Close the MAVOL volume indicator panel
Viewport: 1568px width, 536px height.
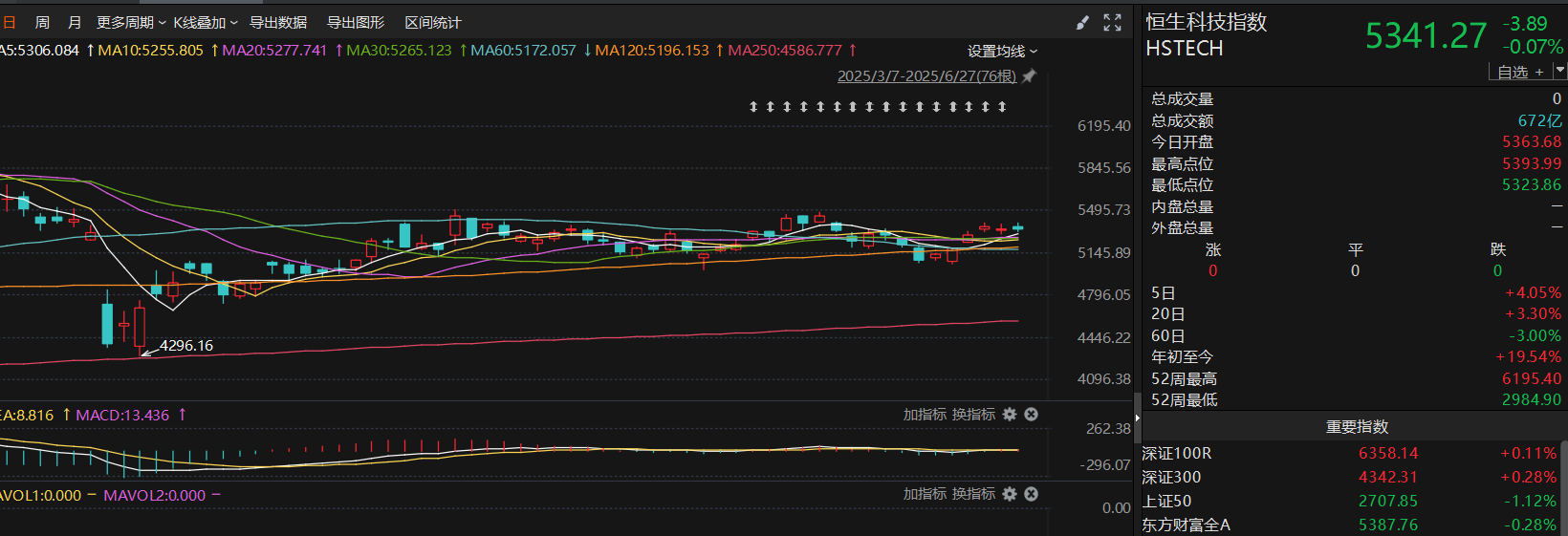coord(1031,494)
